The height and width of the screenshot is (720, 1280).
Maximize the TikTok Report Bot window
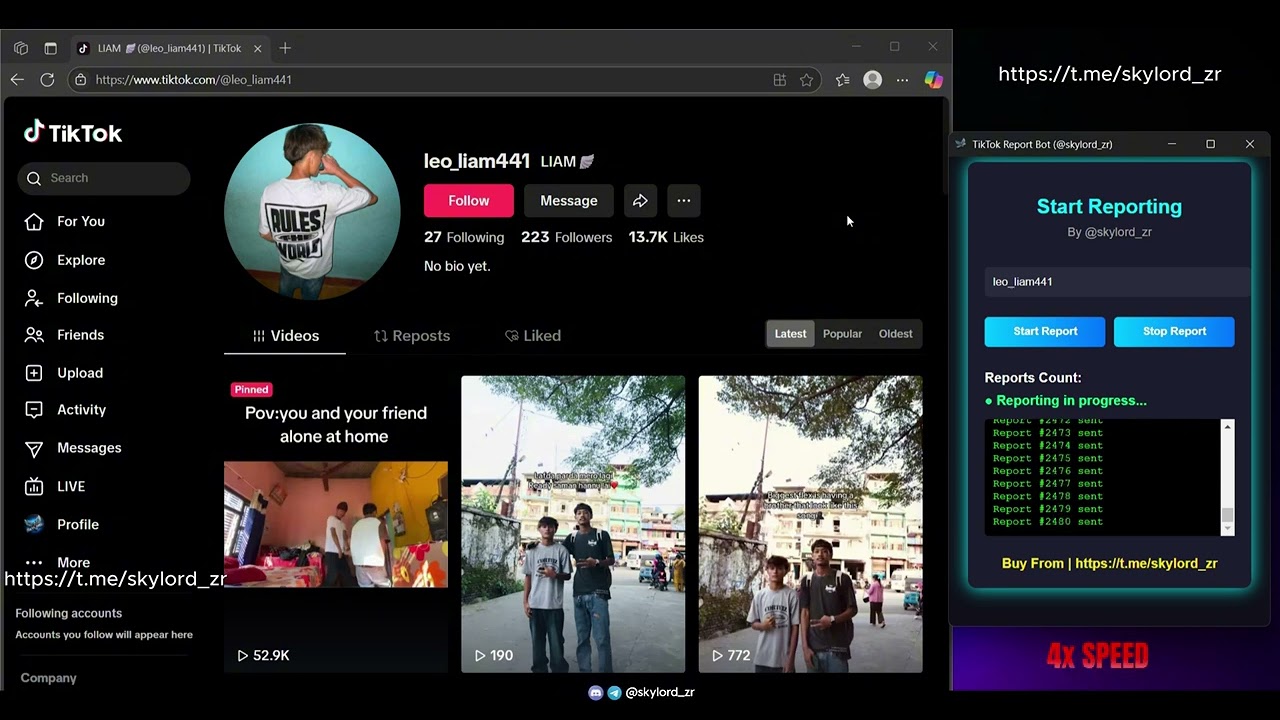coord(1210,144)
